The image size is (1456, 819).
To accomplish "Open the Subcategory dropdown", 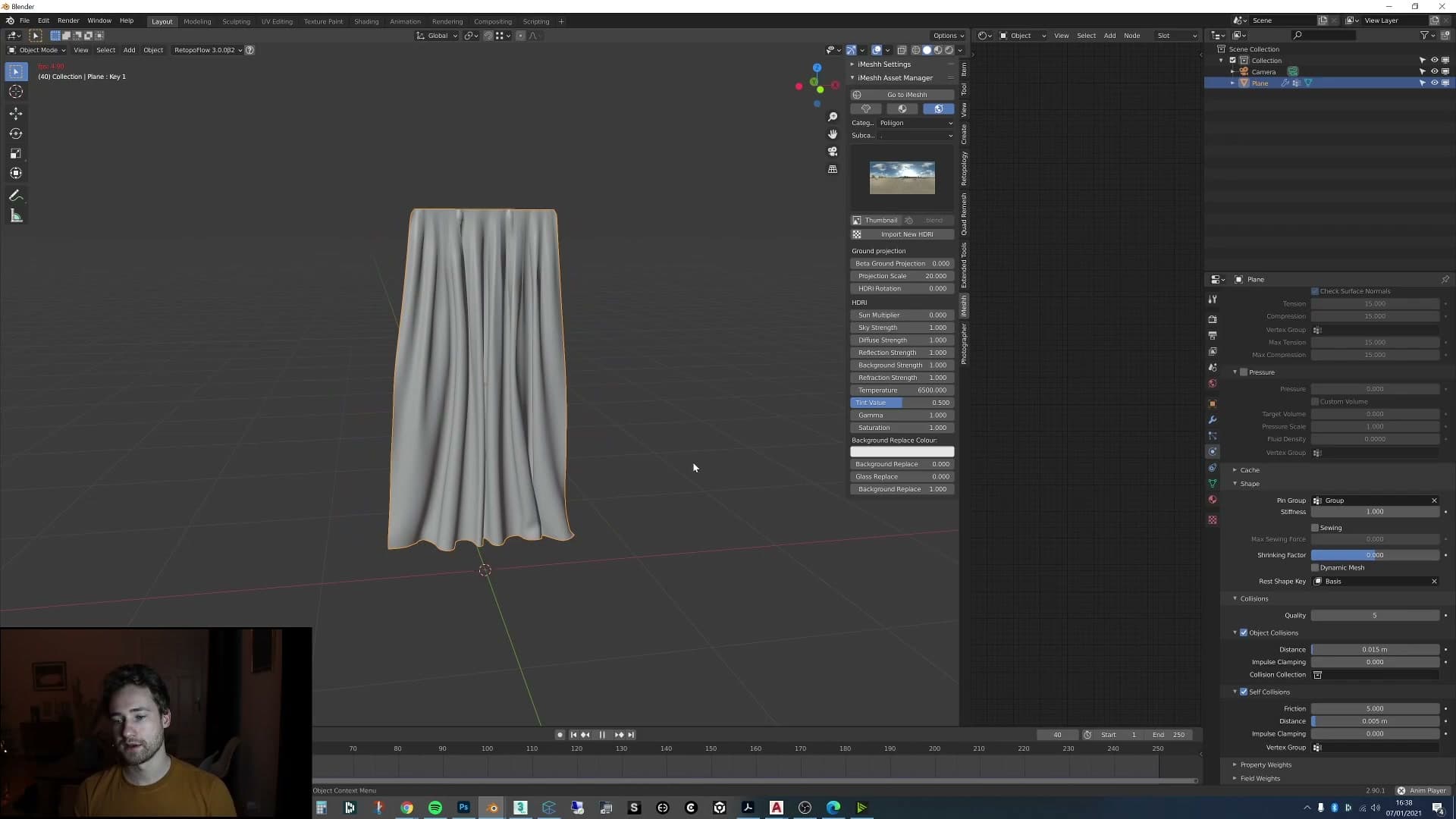I will [x=915, y=136].
